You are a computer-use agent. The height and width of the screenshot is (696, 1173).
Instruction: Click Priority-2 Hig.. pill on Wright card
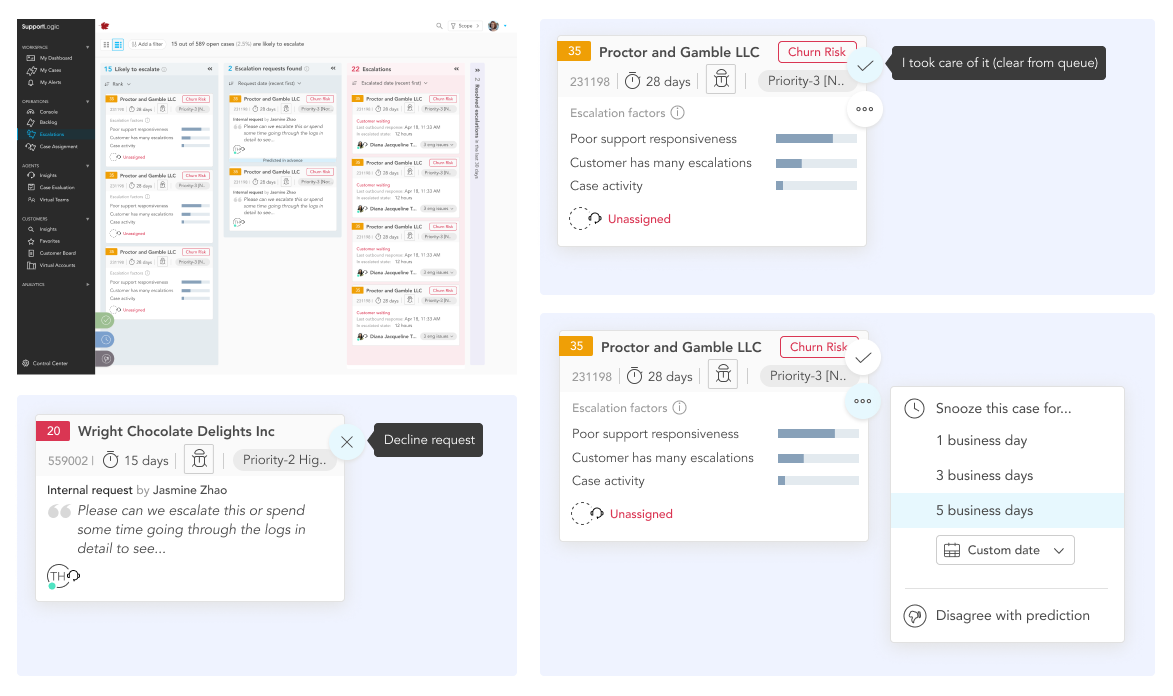coord(284,460)
